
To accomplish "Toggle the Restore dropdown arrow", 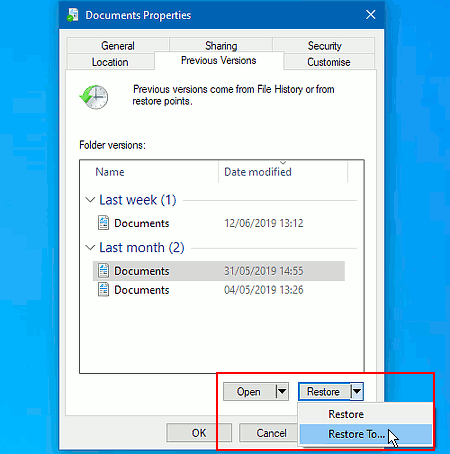I will tap(357, 392).
